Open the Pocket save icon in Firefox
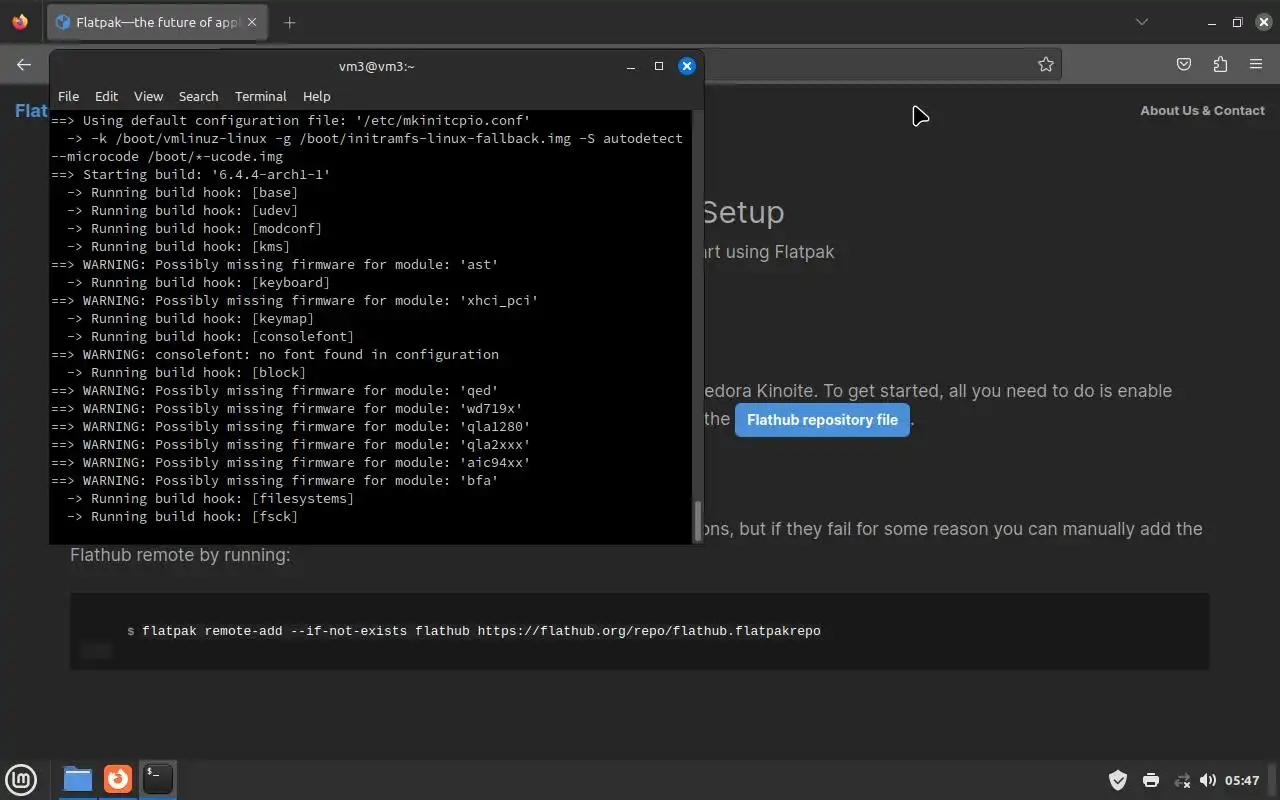Screen dimensions: 1280x800 point(1184,64)
